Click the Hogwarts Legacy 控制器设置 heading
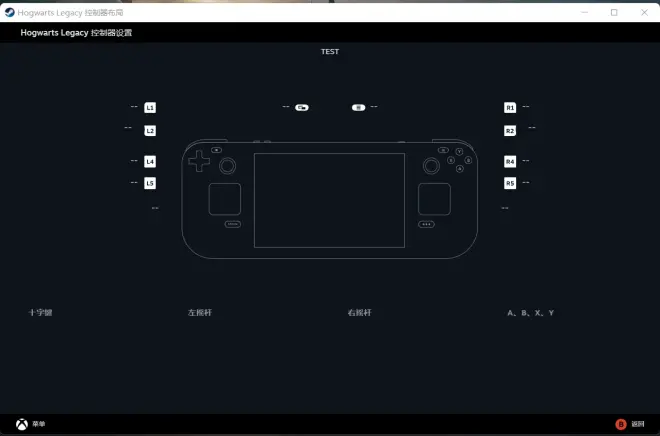This screenshot has width=660, height=436. 76,33
